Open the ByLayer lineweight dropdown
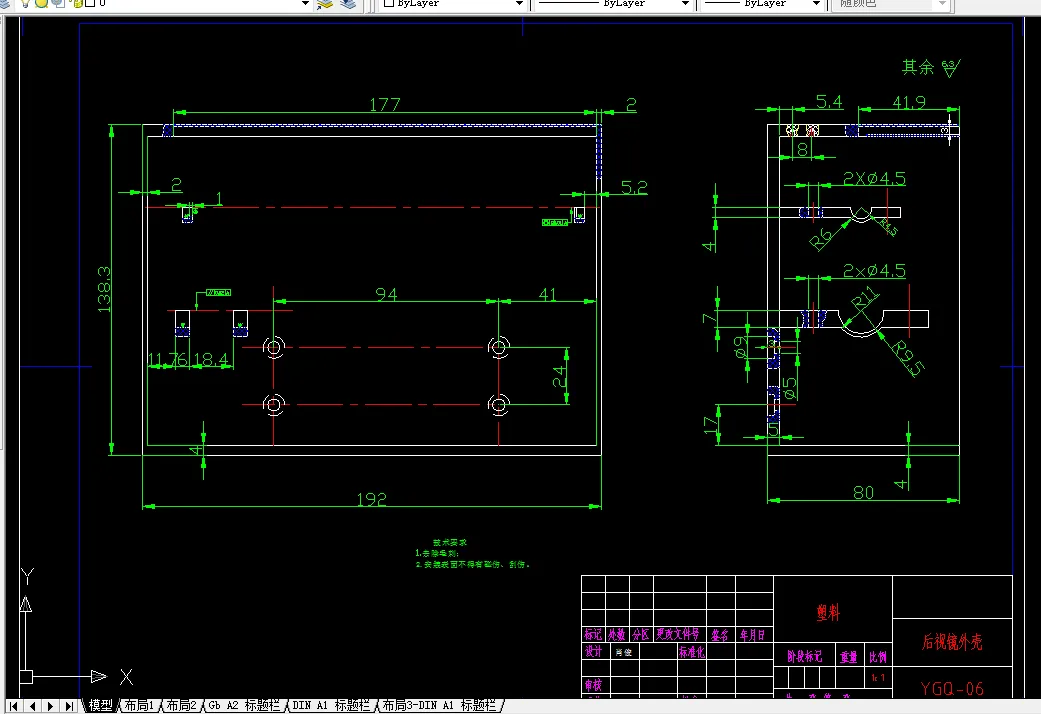The image size is (1041, 714). (x=816, y=4)
